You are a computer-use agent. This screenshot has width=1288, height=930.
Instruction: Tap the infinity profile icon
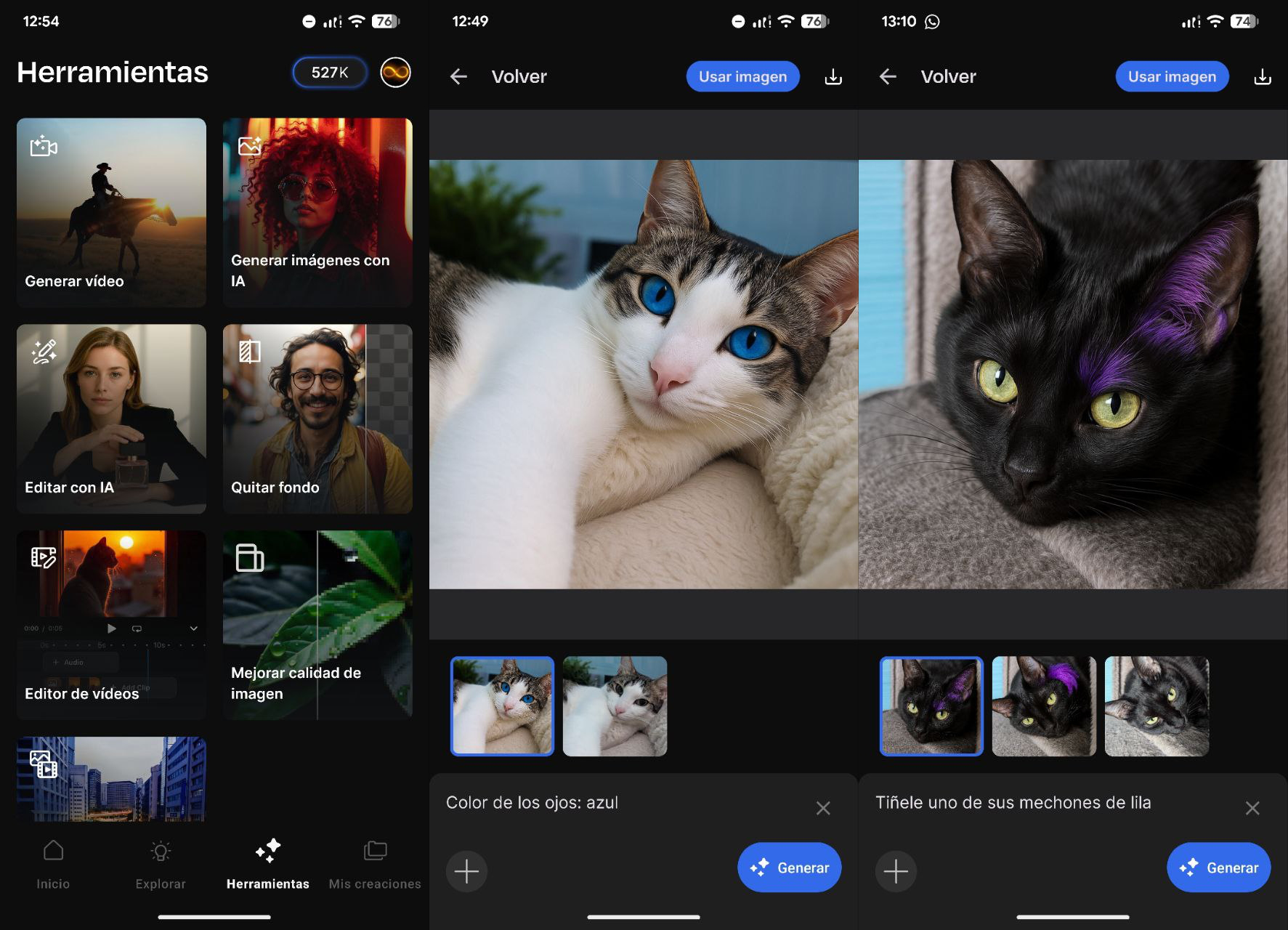(x=395, y=73)
